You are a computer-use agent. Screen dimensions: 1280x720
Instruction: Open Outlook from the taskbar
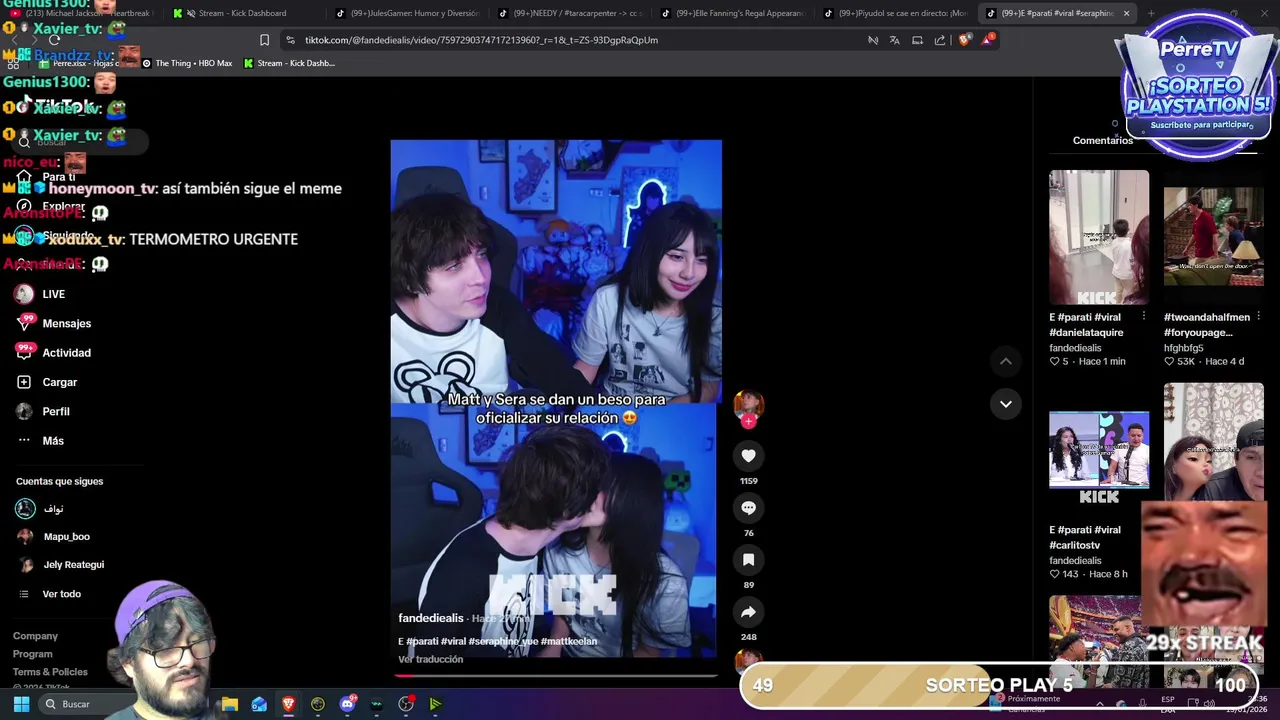point(259,704)
